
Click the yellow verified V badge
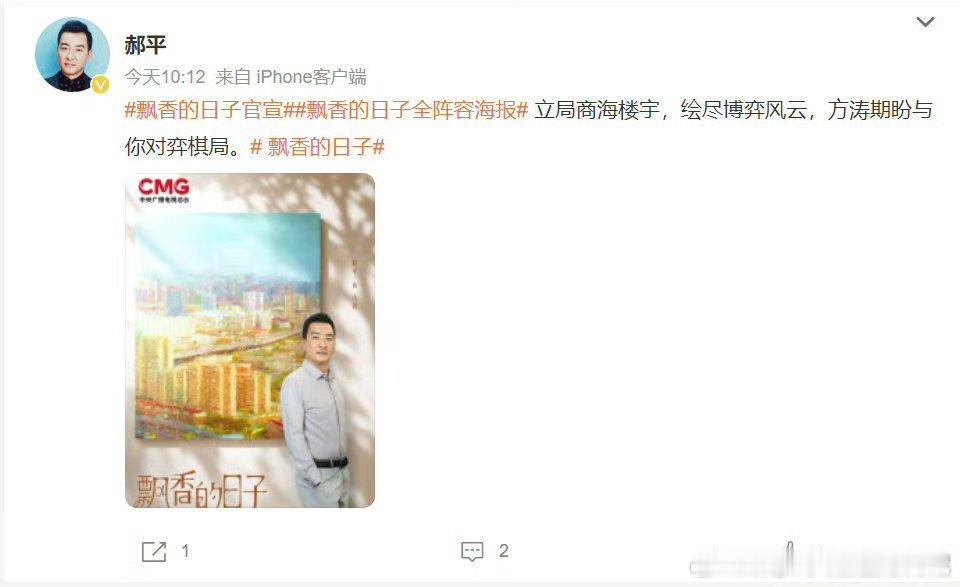click(100, 84)
